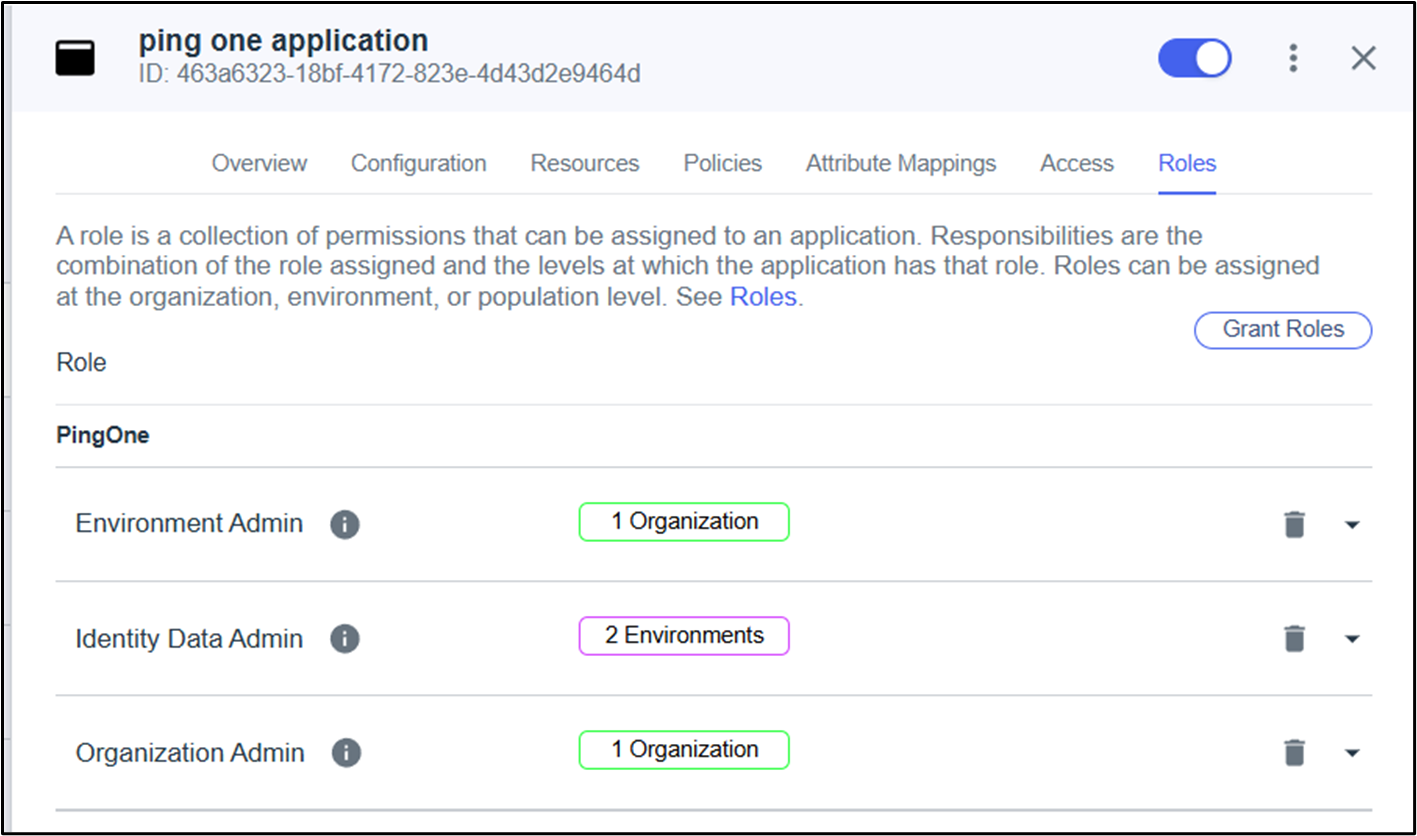Expand the Organization Admin row
1417x836 pixels.
pyautogui.click(x=1352, y=753)
